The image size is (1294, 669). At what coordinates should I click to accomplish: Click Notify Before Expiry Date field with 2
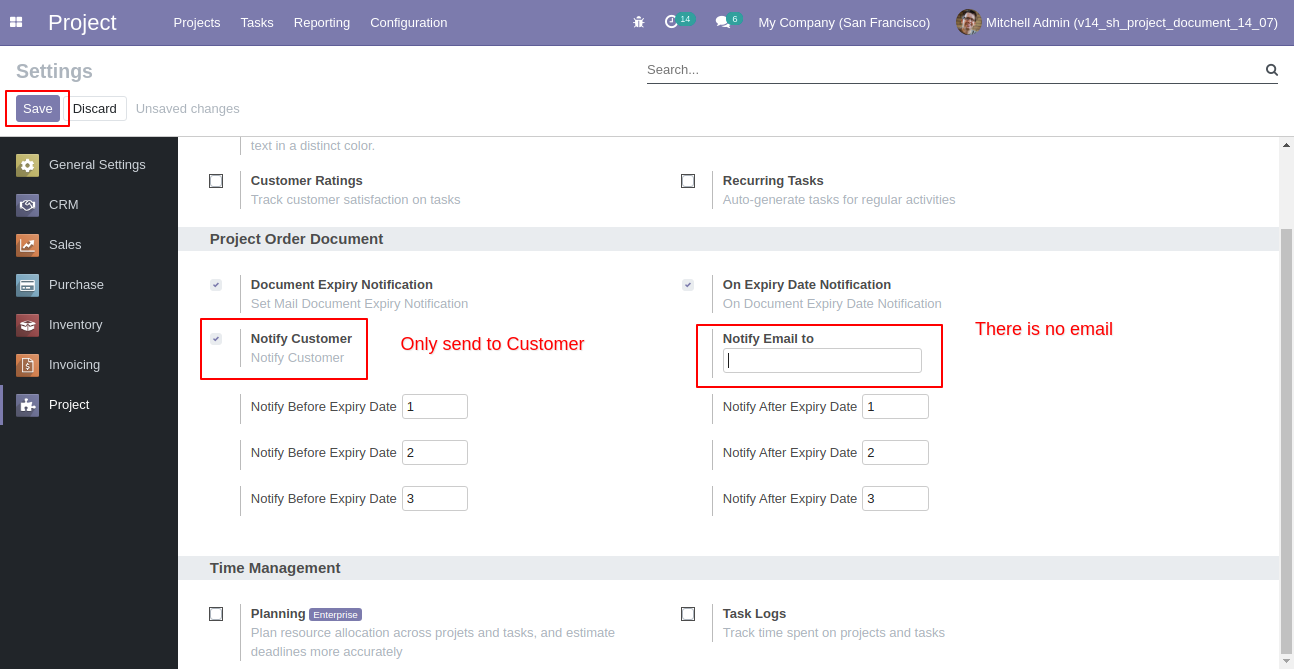pyautogui.click(x=435, y=453)
